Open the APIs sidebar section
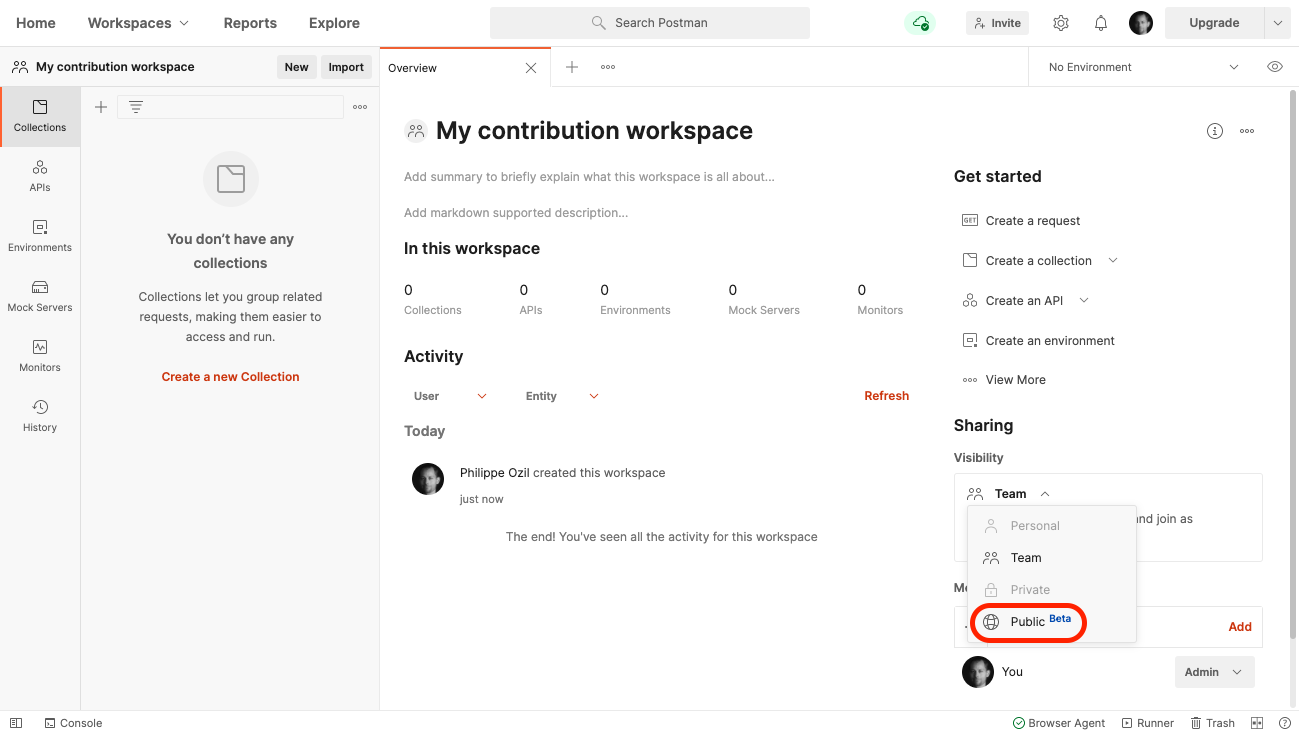Viewport: 1299px width, 735px height. tap(40, 176)
